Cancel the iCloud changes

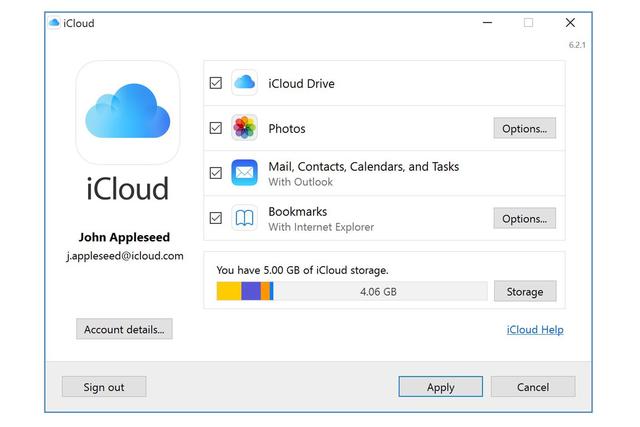532,387
